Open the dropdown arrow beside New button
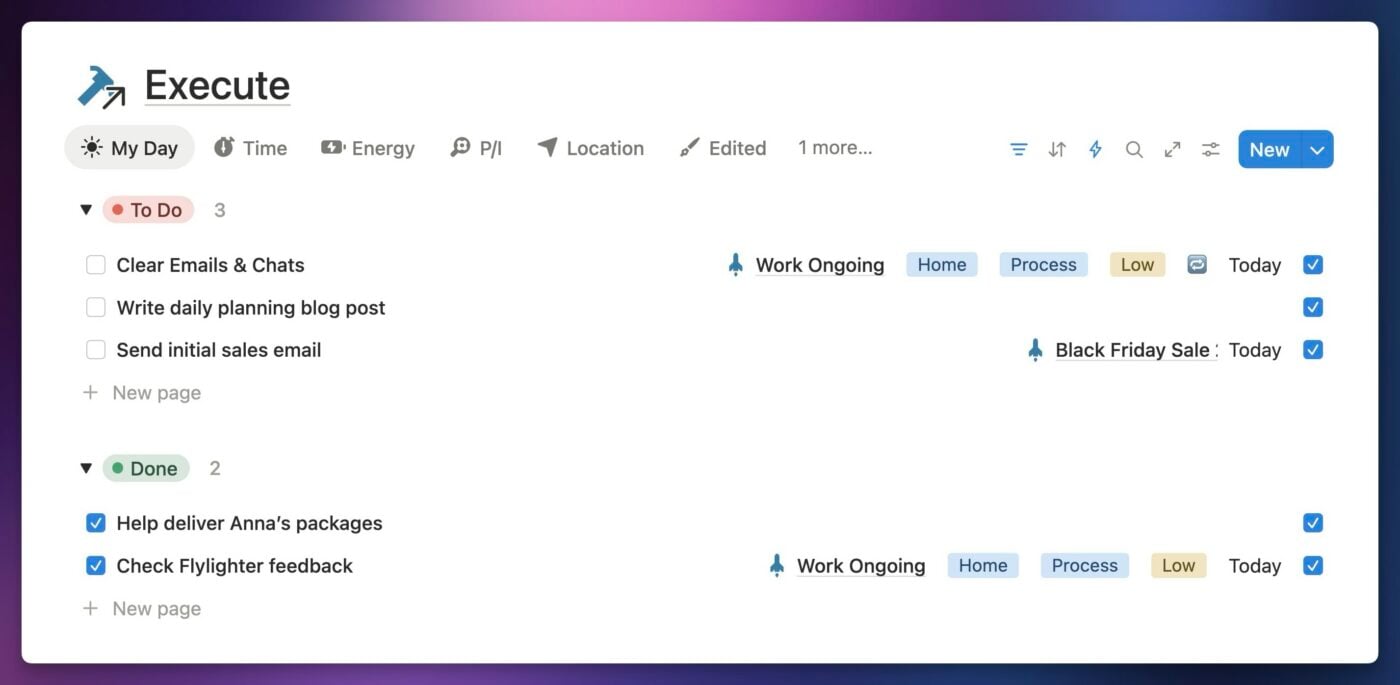The height and width of the screenshot is (685, 1400). tap(1317, 150)
